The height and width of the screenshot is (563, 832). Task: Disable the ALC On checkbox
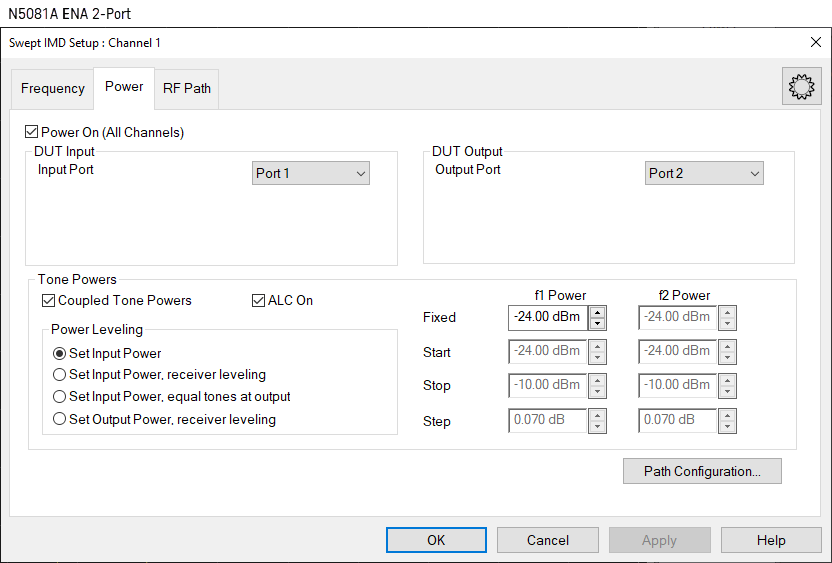click(259, 300)
